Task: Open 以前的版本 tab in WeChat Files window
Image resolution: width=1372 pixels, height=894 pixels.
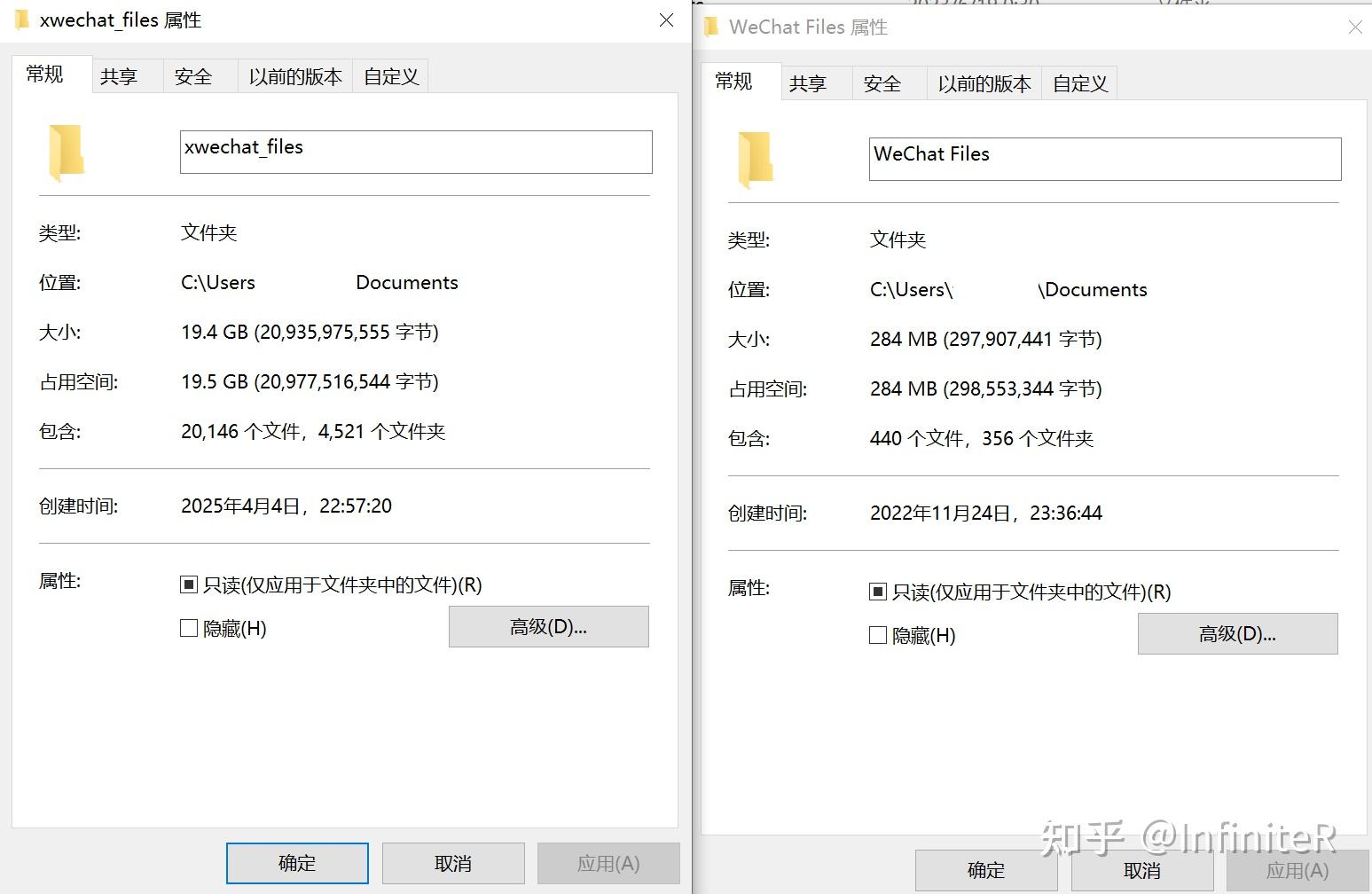Action: pyautogui.click(x=984, y=83)
